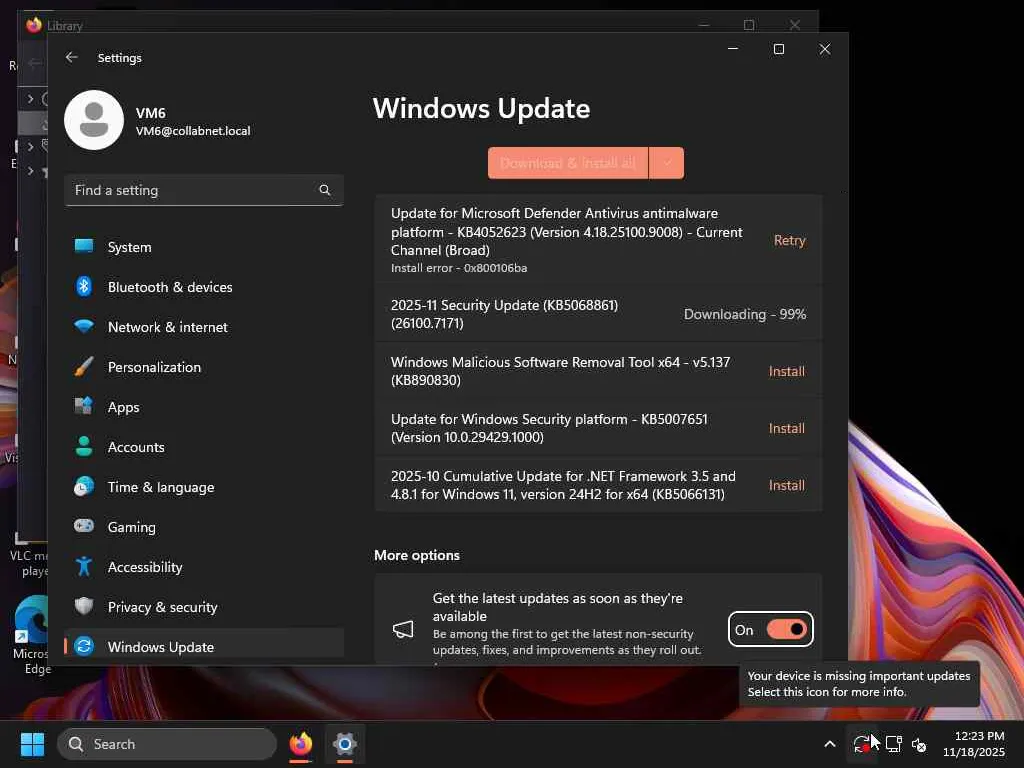Open Accounts settings
1024x768 pixels.
(x=204, y=447)
